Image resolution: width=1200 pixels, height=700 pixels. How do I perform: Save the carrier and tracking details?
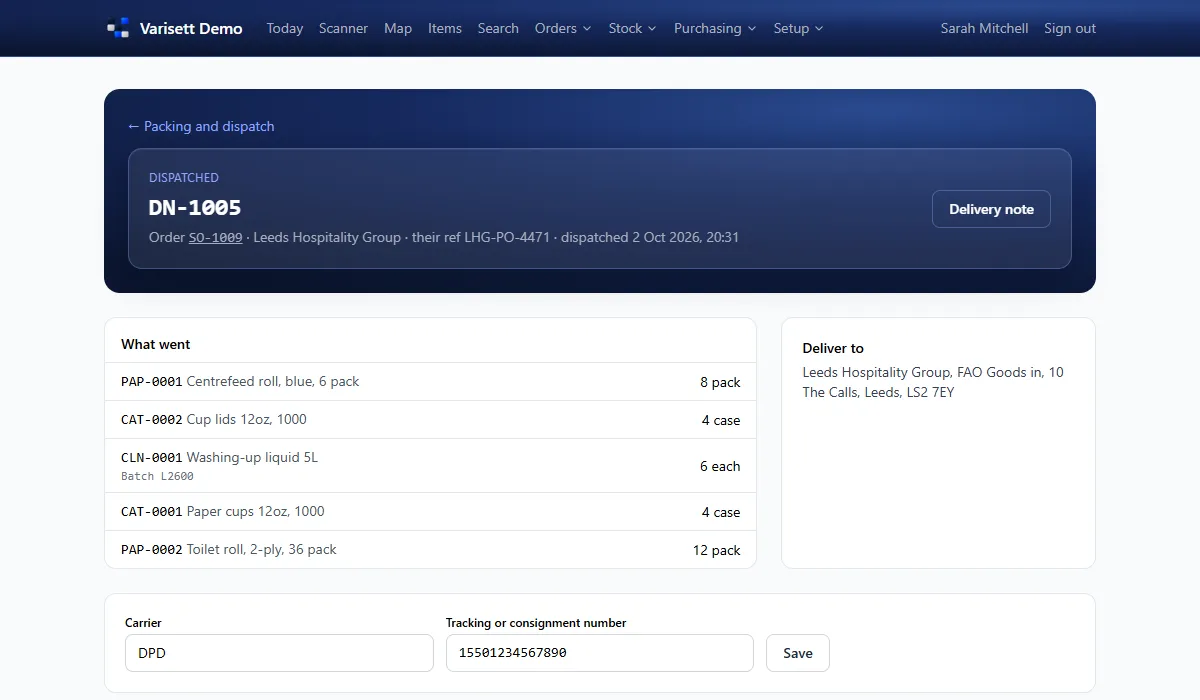click(798, 653)
